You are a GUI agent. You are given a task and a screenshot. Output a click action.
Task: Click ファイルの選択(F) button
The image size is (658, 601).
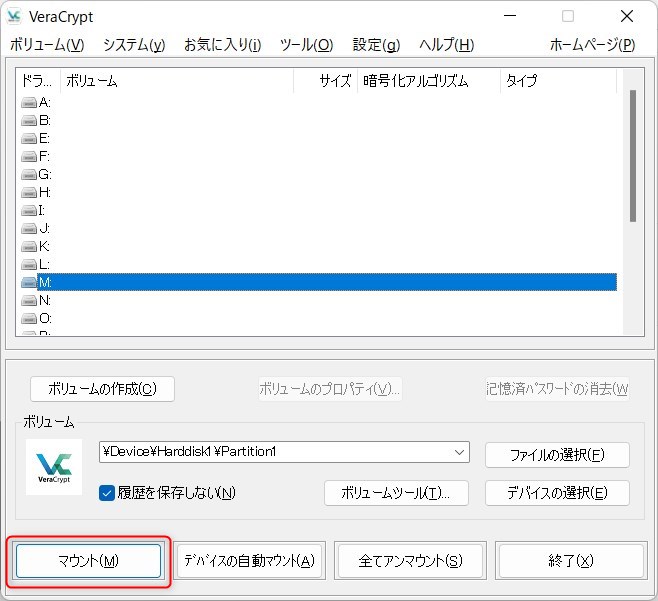click(557, 455)
